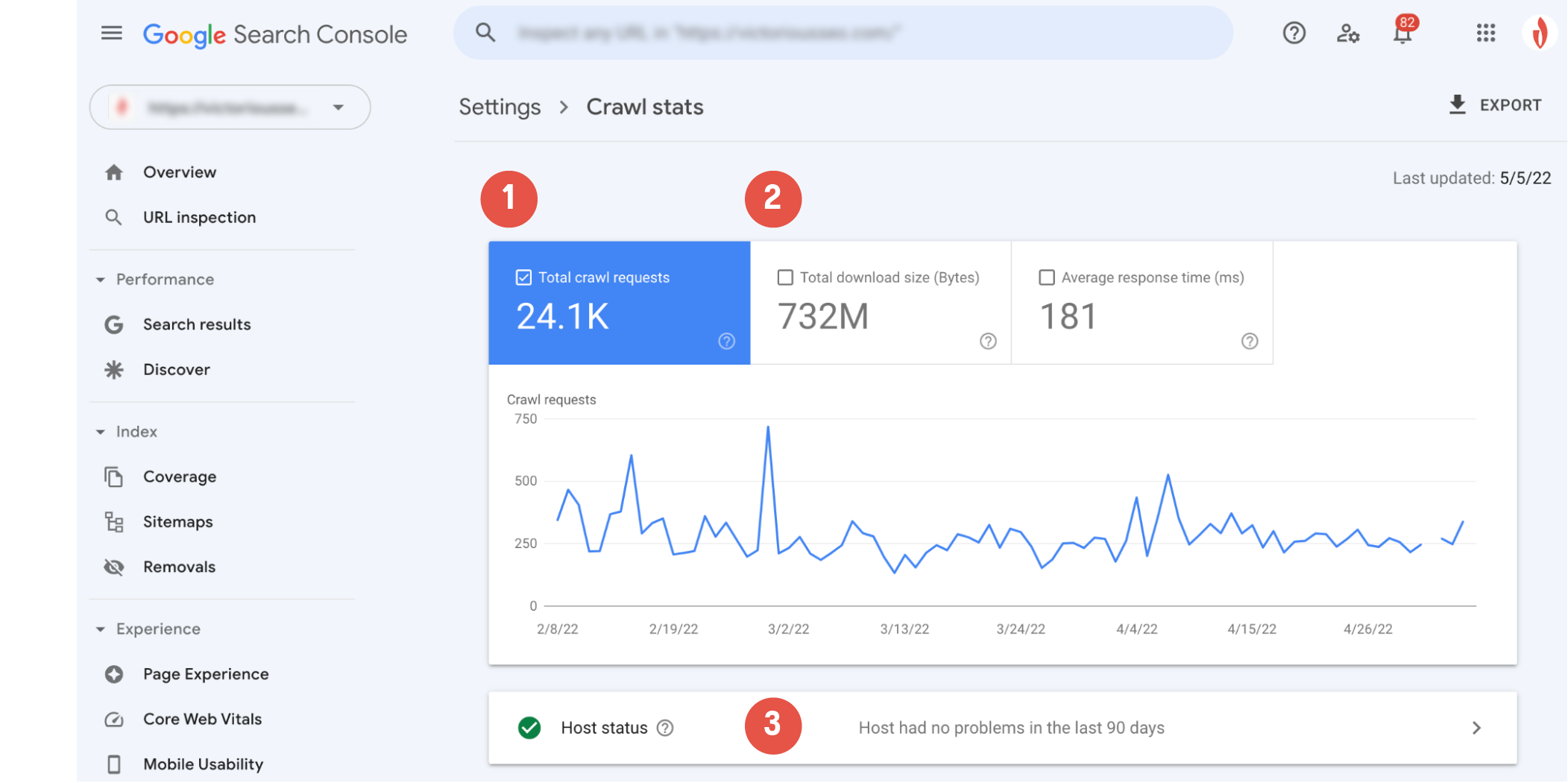Uncheck Total crawl requests
The height and width of the screenshot is (783, 1568).
523,277
